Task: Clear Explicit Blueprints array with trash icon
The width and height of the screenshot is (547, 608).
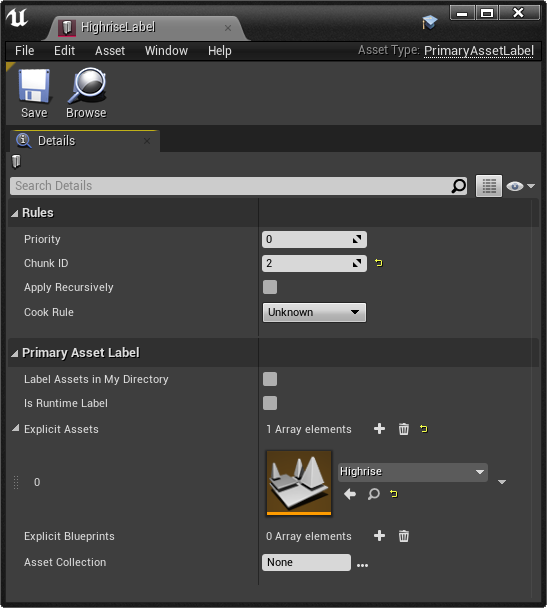Action: coord(404,536)
